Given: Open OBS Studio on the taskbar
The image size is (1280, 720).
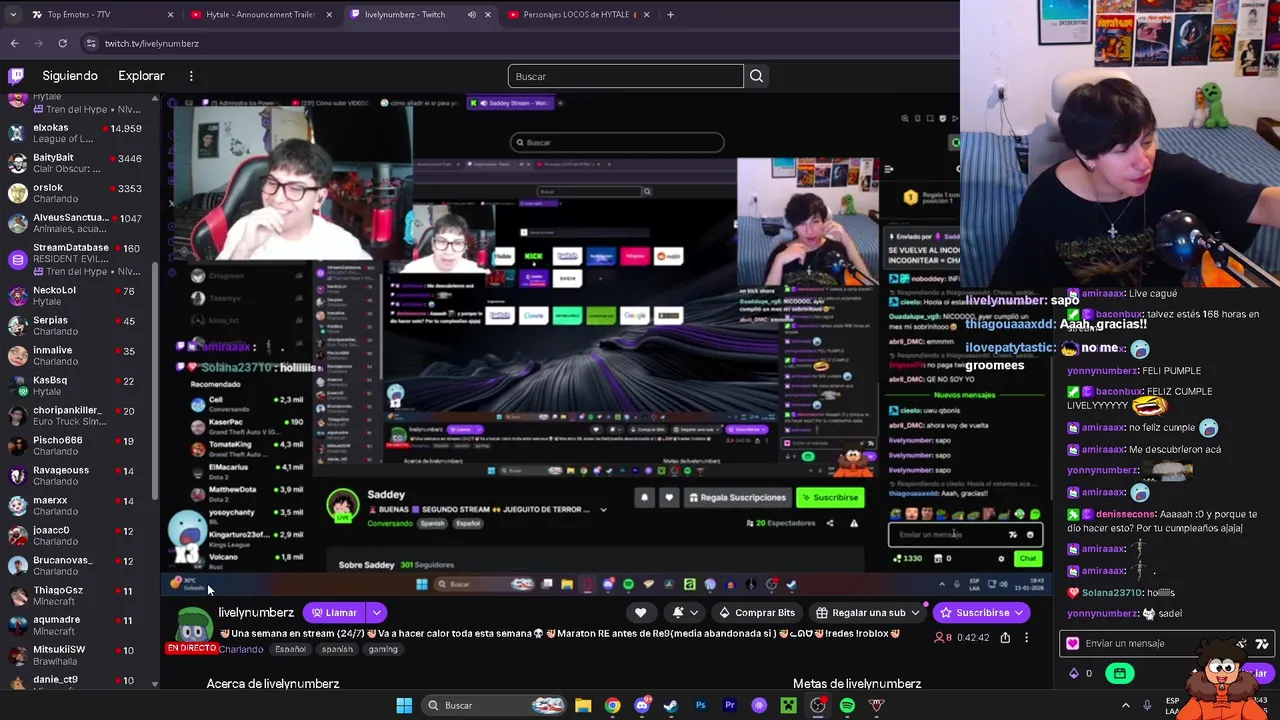Looking at the screenshot, I should (x=818, y=705).
